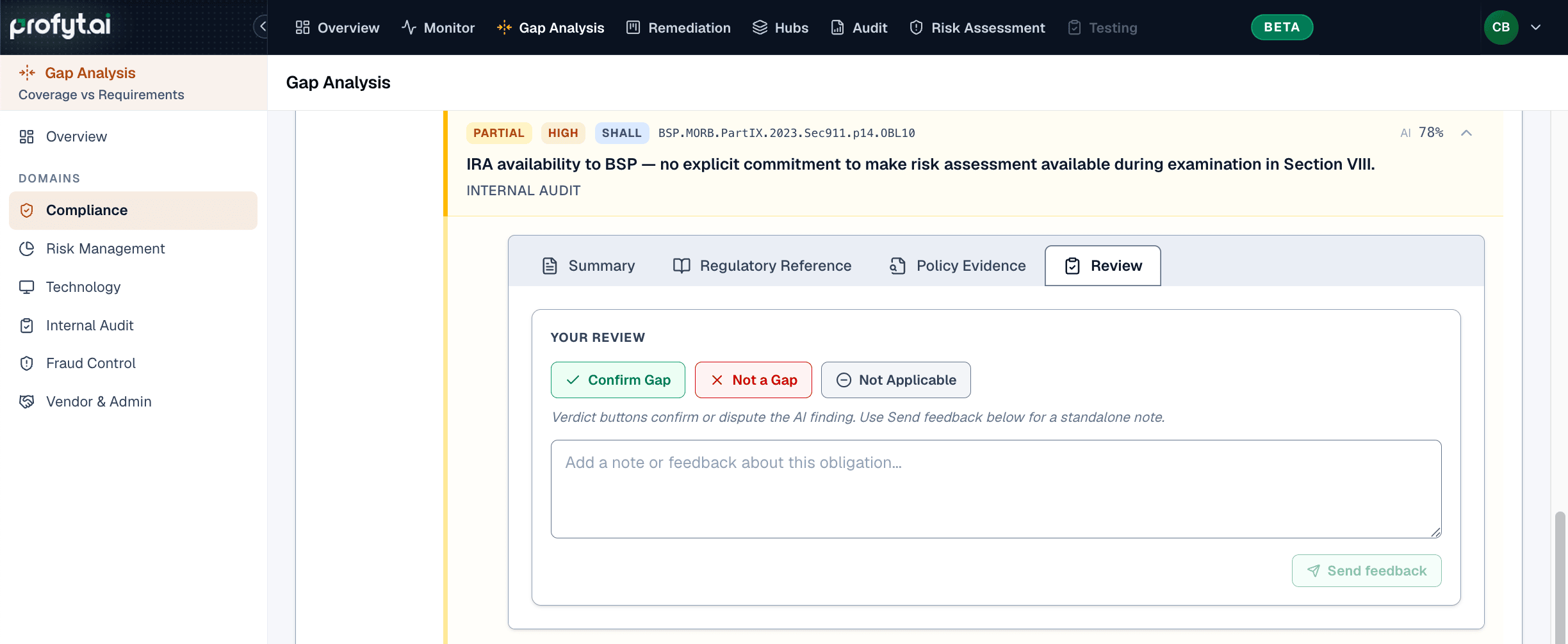Click the Vendor & Admin handshake icon

(26, 402)
